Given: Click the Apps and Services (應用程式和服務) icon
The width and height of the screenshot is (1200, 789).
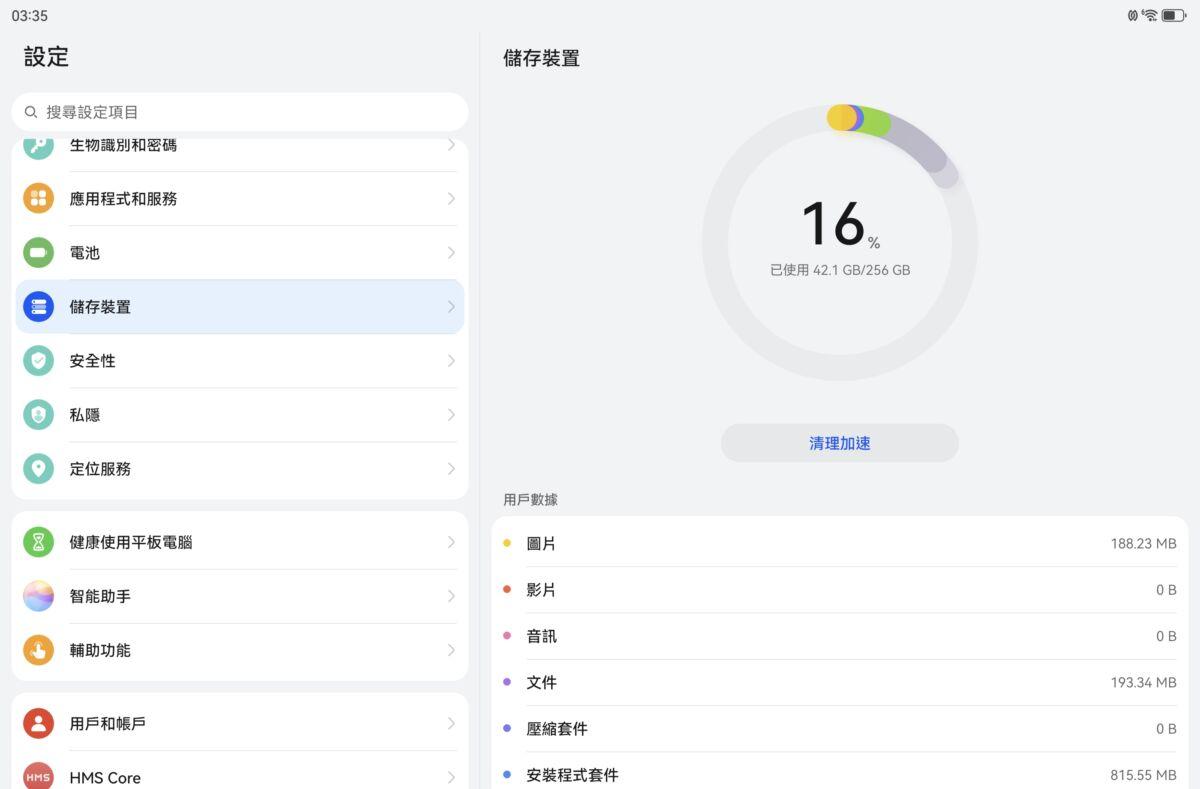Looking at the screenshot, I should click(x=38, y=199).
